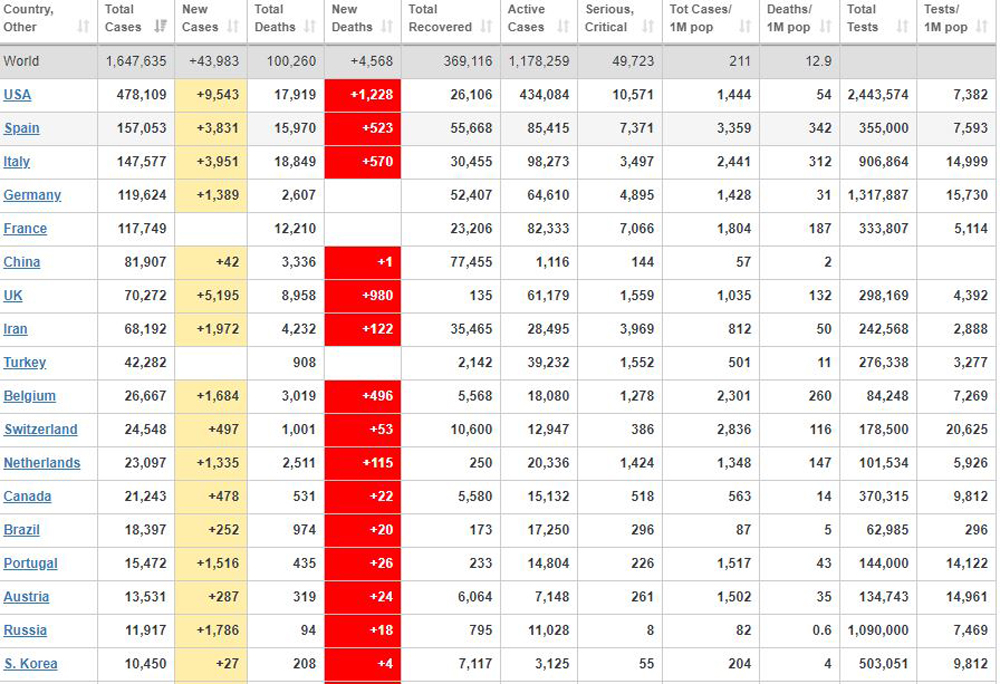This screenshot has width=1000, height=684.
Task: Open the Turkey country link
Action: click(25, 363)
